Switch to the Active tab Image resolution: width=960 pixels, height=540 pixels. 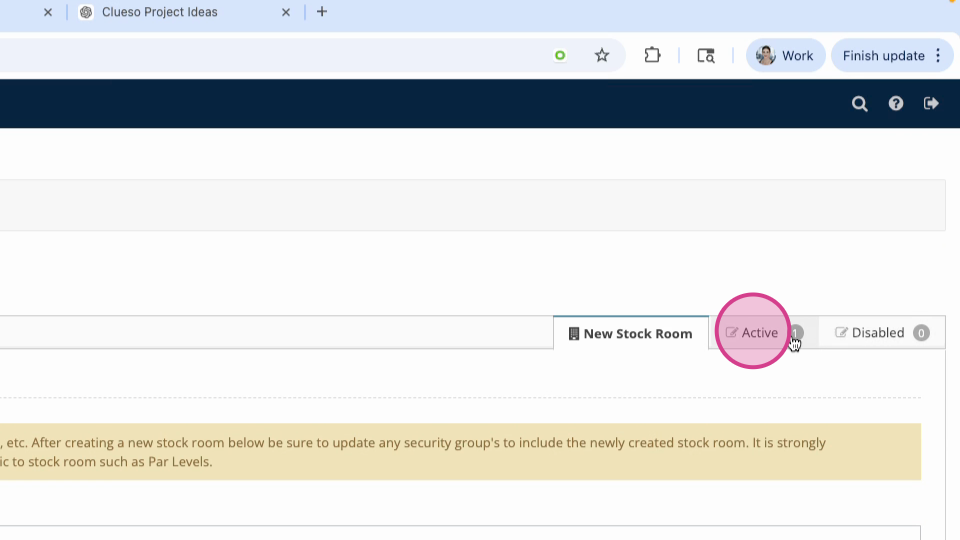pos(763,332)
